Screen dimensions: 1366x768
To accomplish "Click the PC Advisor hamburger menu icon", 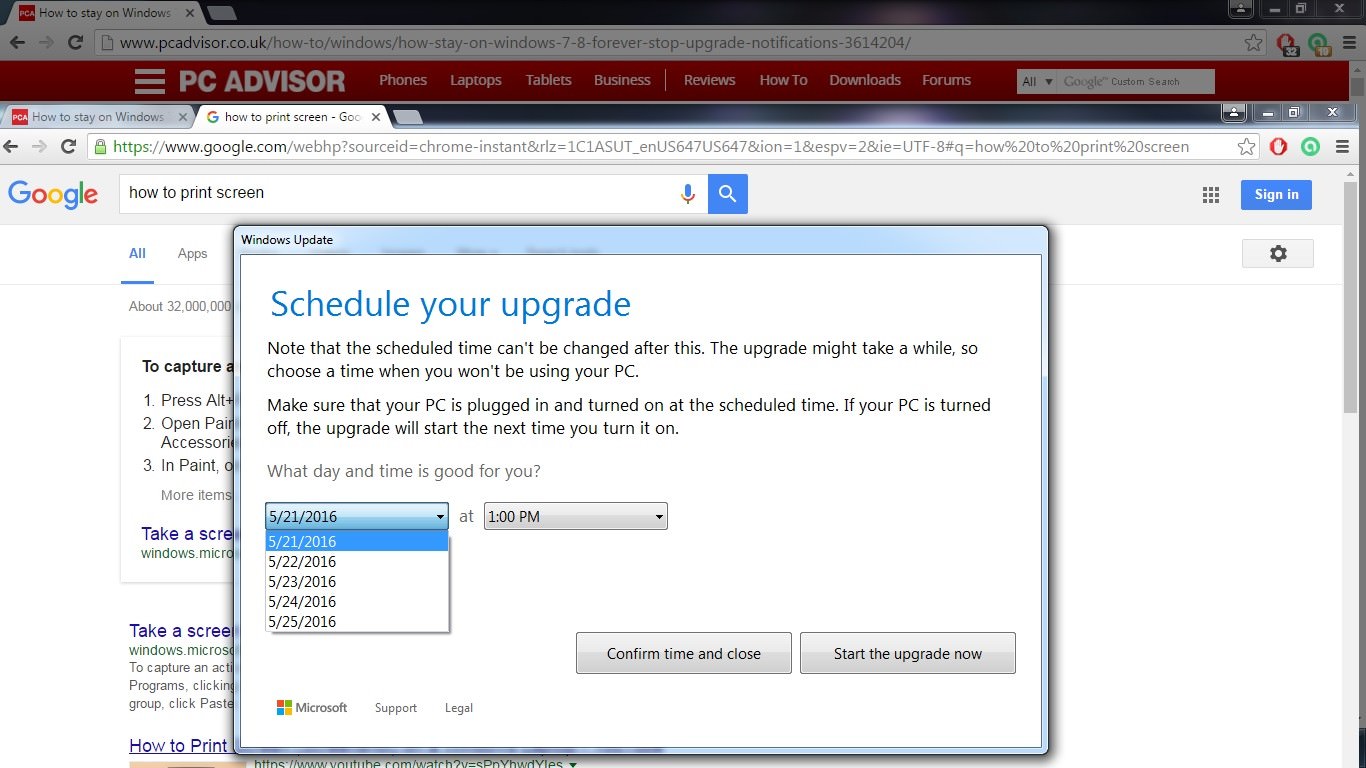I will click(149, 81).
